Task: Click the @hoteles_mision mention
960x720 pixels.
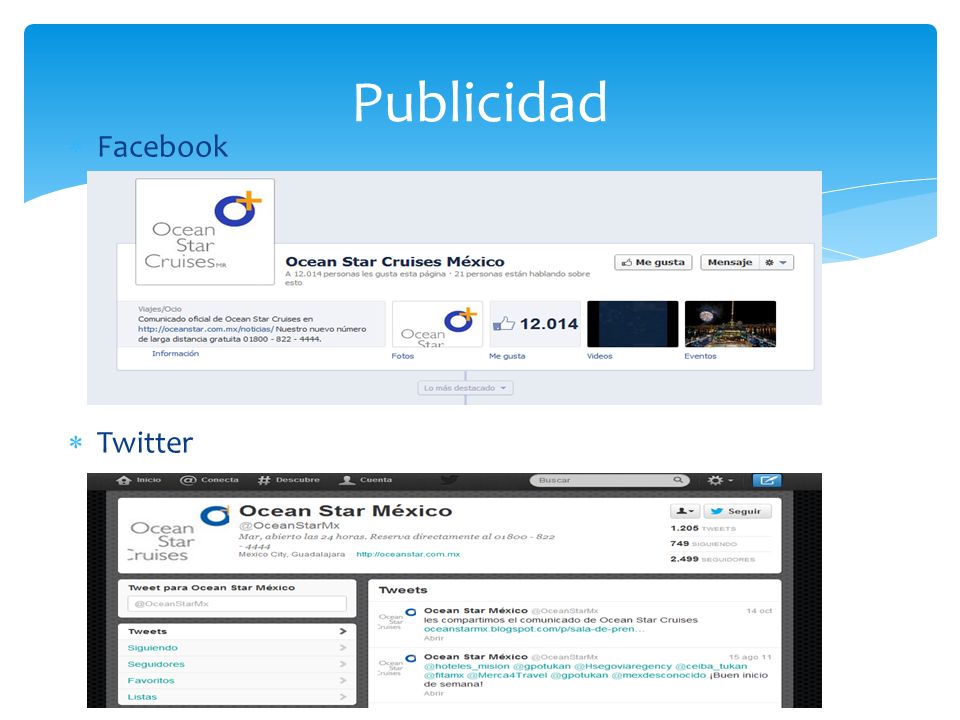Action: 467,666
